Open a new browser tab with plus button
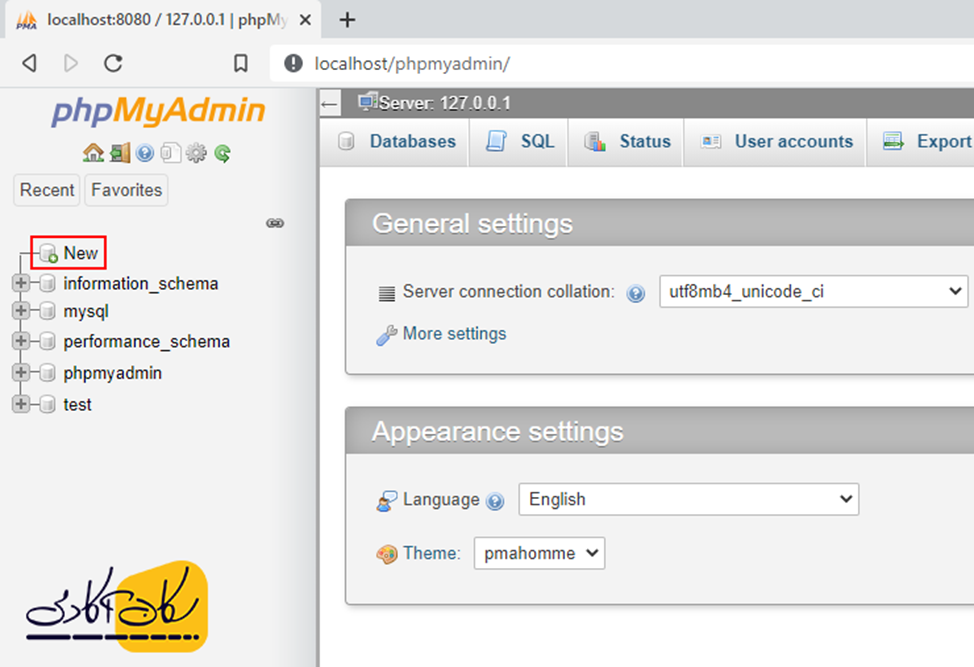The width and height of the screenshot is (974, 667). click(347, 20)
